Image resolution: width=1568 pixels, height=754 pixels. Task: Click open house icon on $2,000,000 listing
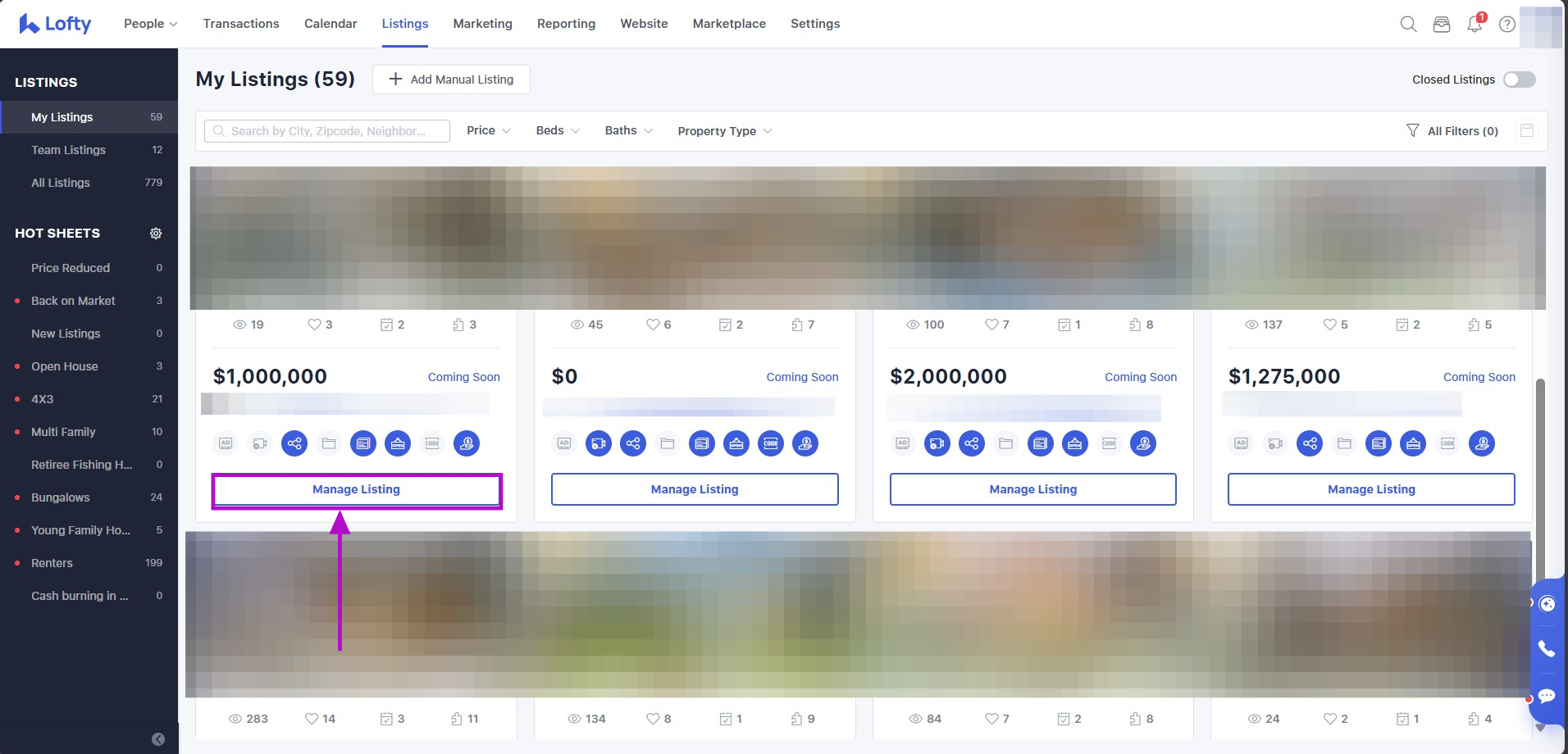(1074, 443)
